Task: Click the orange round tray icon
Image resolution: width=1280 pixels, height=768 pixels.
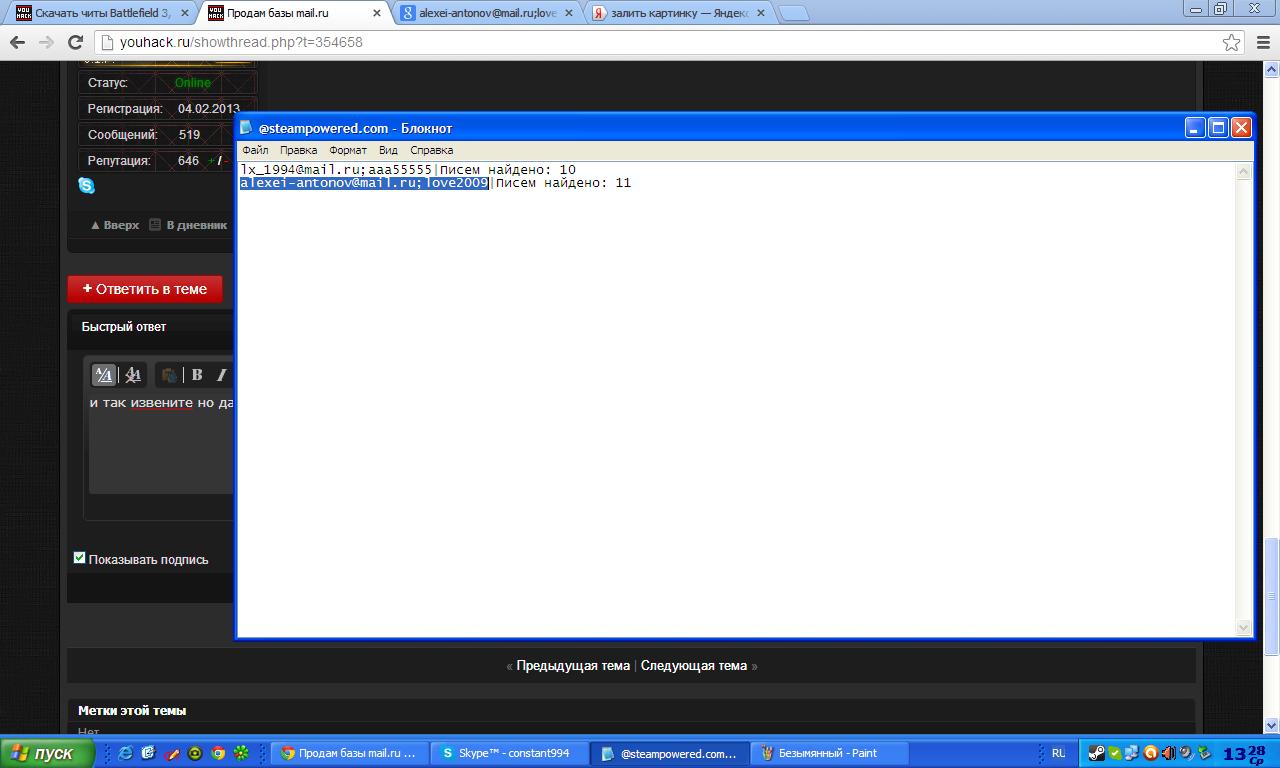Action: [1150, 753]
